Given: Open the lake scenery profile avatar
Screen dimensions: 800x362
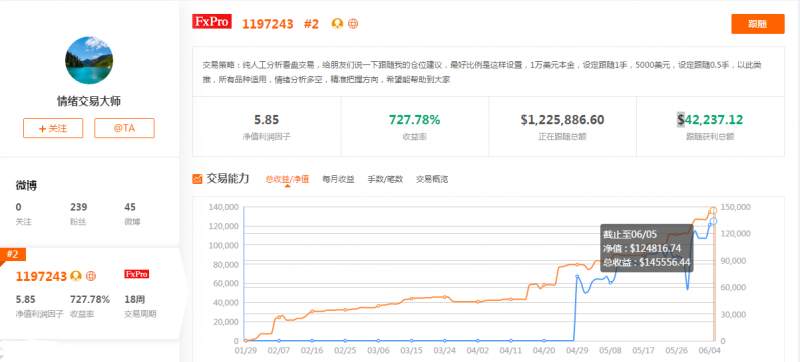Looking at the screenshot, I should click(x=89, y=60).
